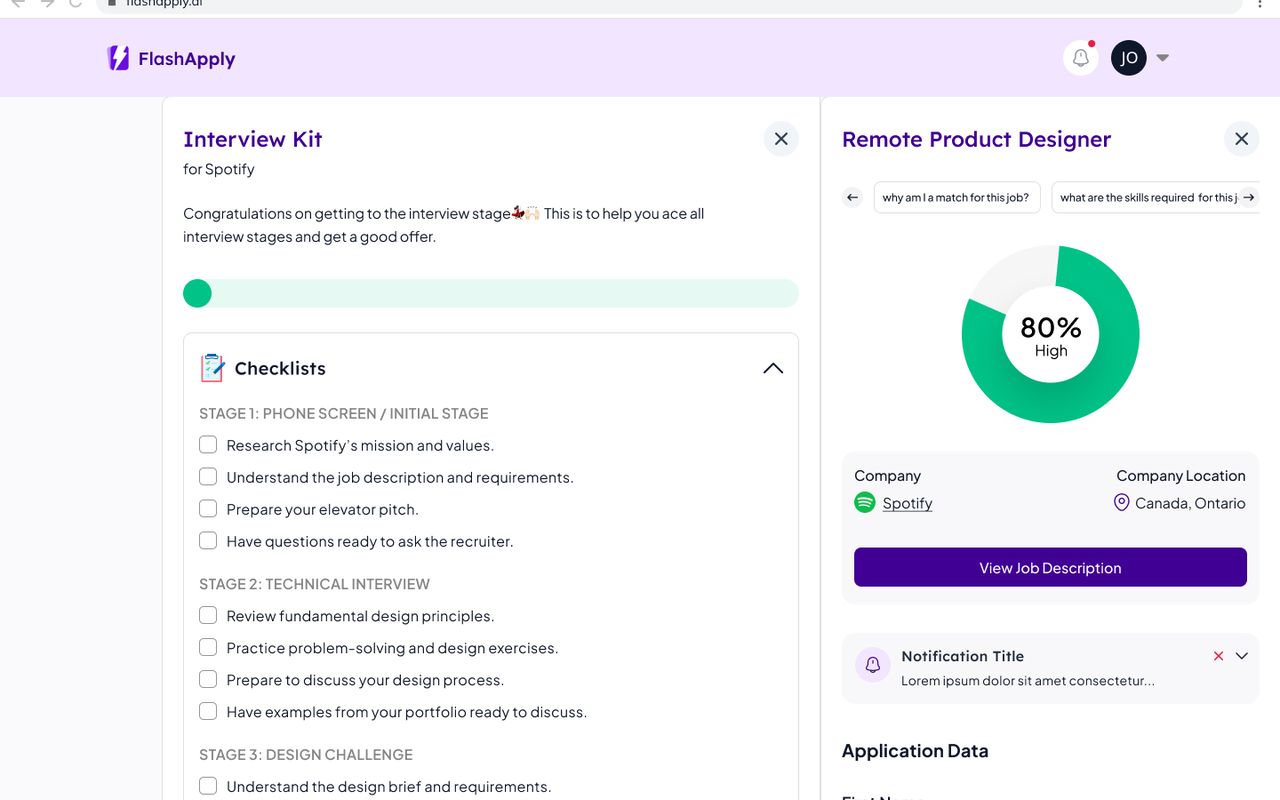Check Research Spotify's mission and values
Viewport: 1280px width, 800px height.
click(208, 444)
